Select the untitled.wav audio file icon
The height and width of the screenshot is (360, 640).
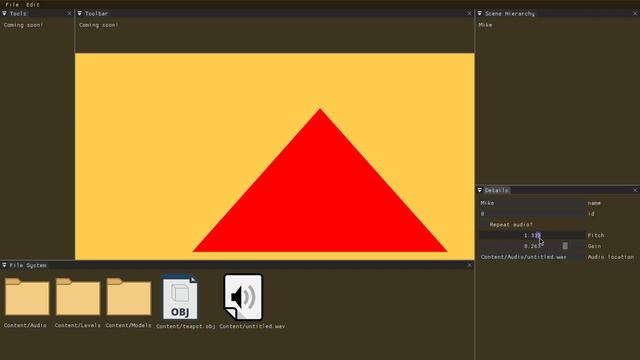(243, 297)
